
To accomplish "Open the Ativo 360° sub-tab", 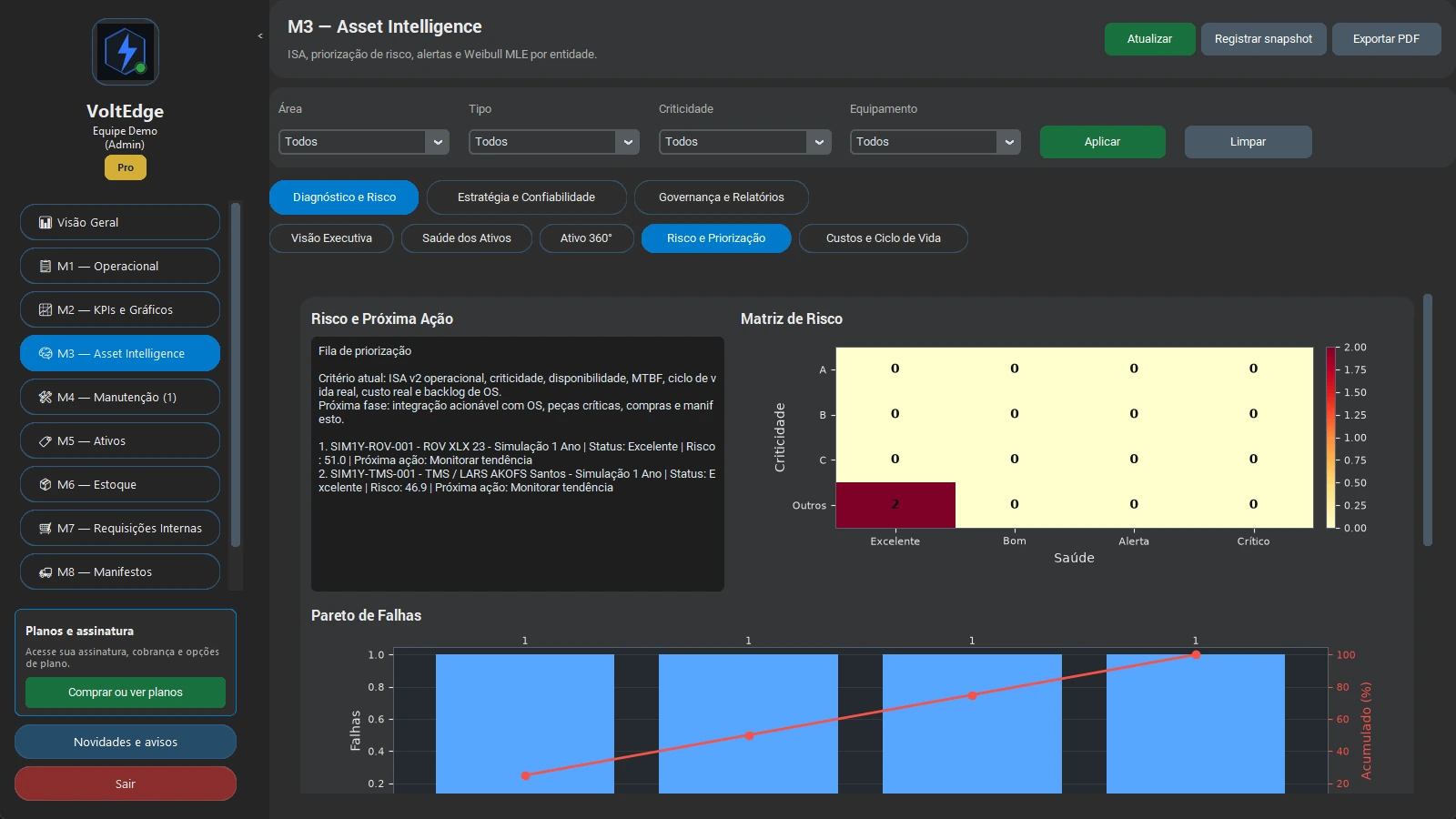I will click(586, 238).
